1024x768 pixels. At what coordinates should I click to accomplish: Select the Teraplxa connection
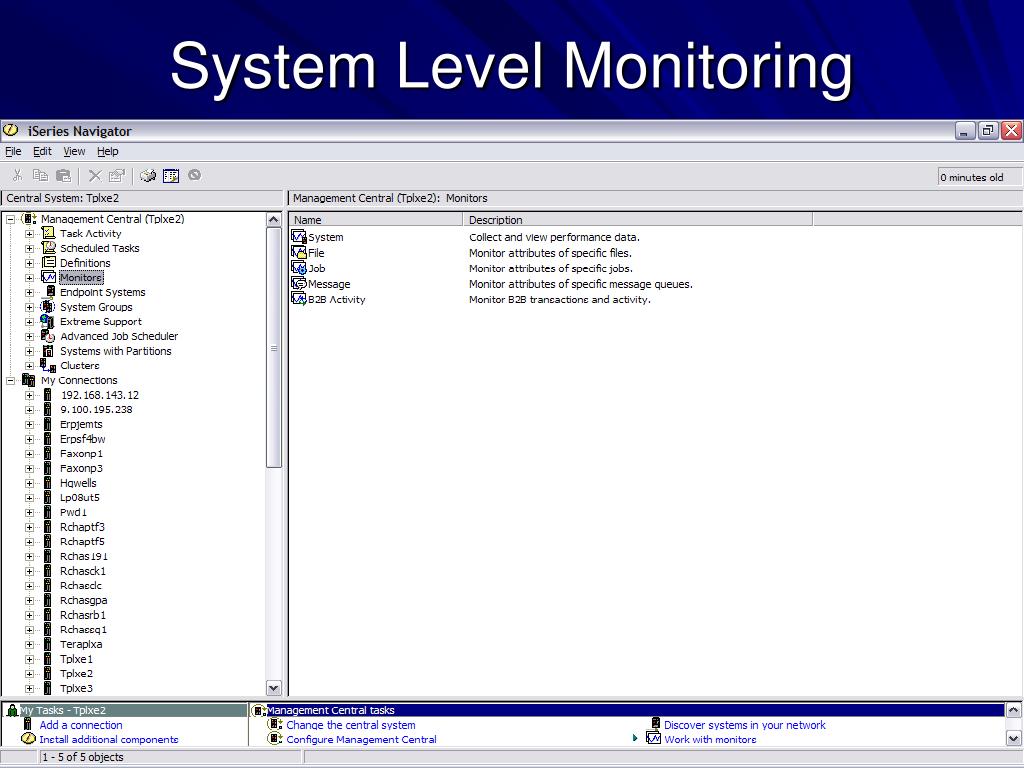[x=81, y=644]
